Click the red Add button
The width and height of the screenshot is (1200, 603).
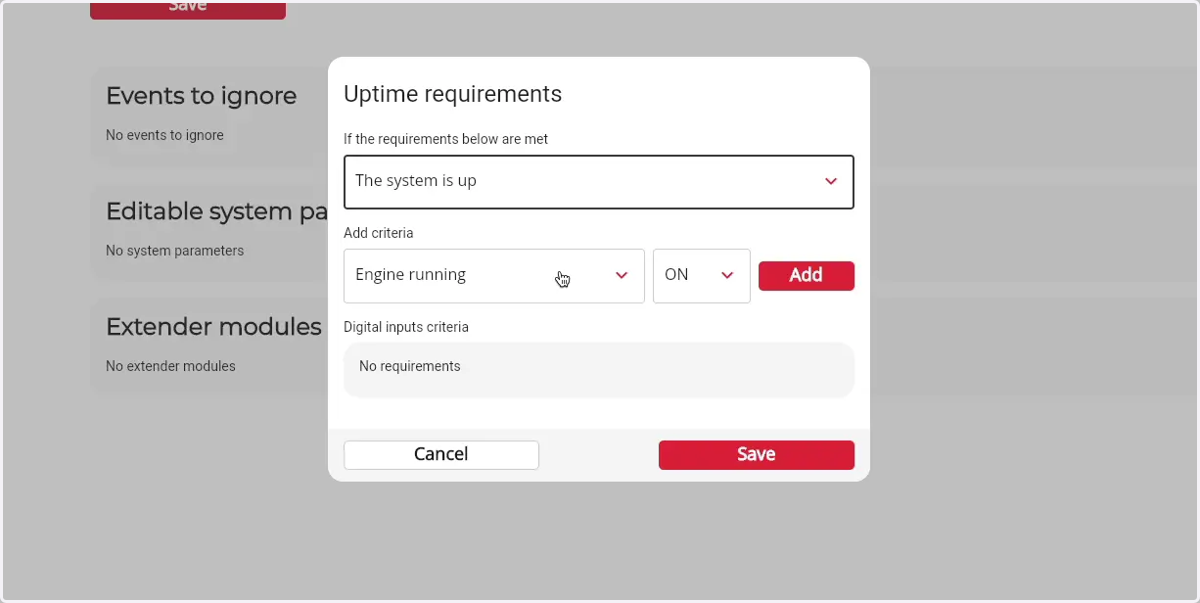(x=806, y=276)
